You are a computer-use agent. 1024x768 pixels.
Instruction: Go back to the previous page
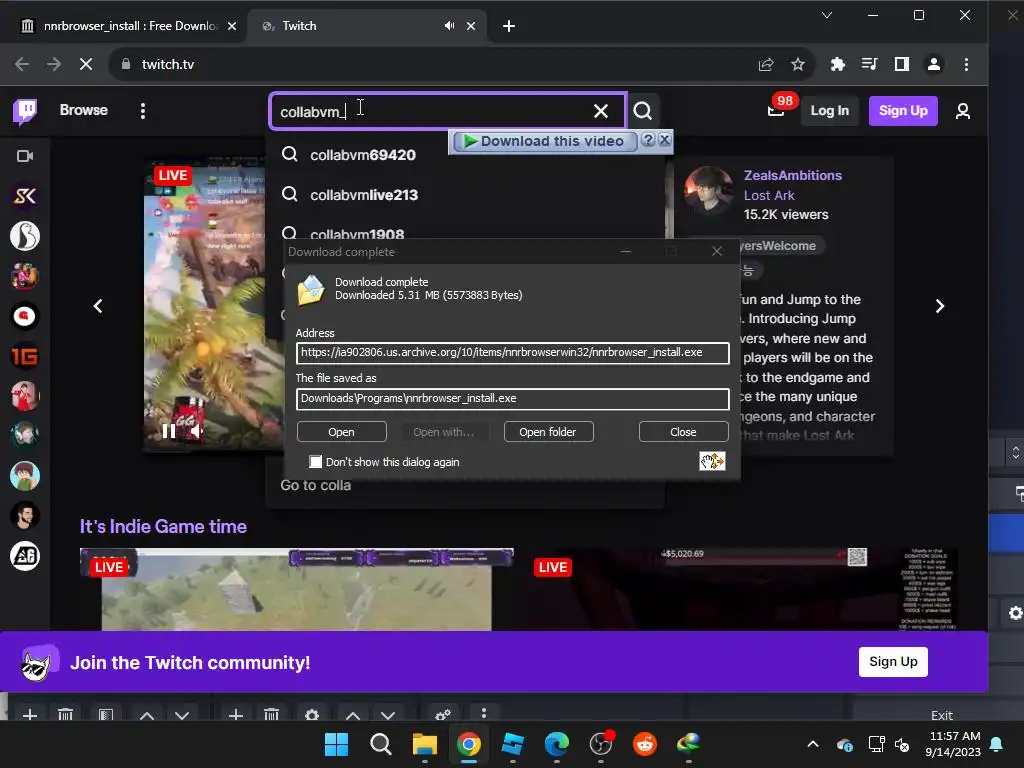[x=22, y=64]
